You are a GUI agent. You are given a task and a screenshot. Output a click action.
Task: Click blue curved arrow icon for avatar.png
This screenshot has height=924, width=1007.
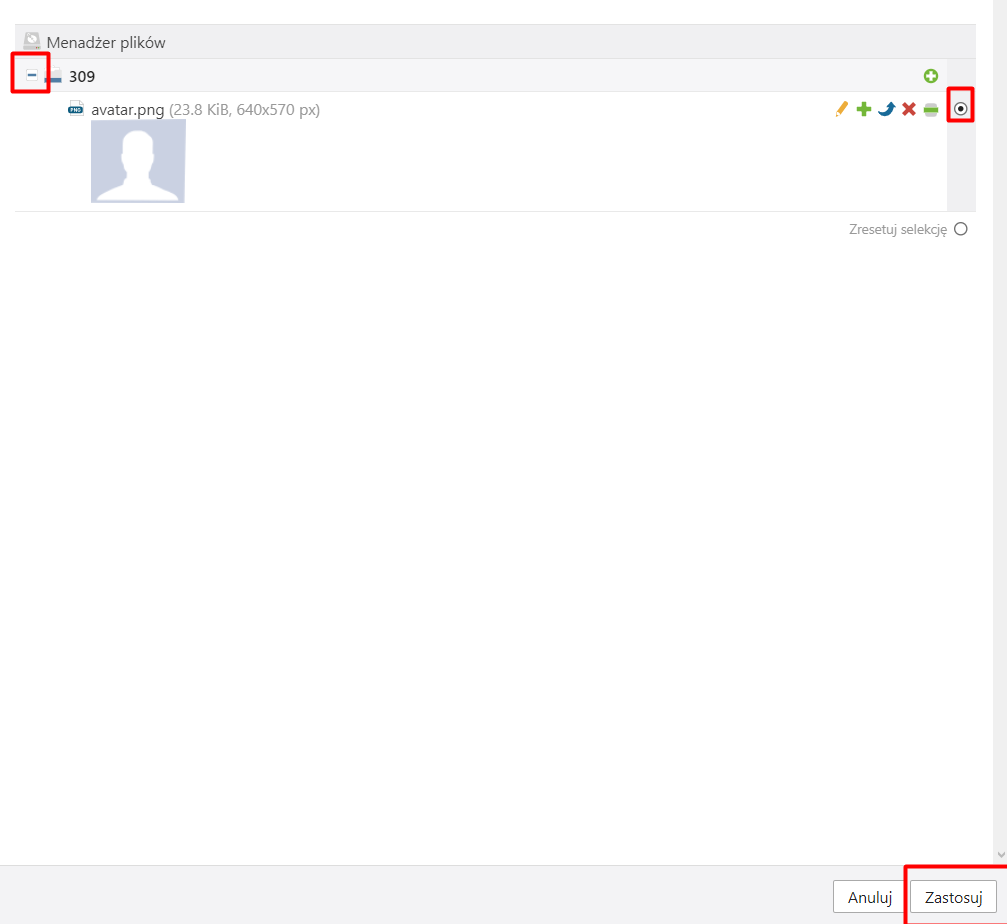[886, 109]
